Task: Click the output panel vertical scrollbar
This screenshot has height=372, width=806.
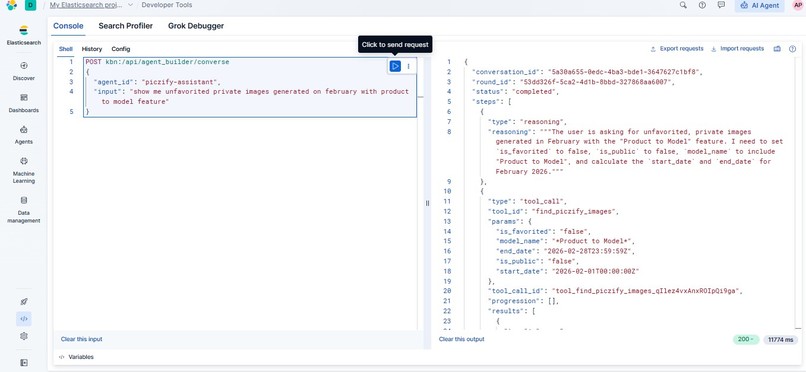Action: (798, 193)
